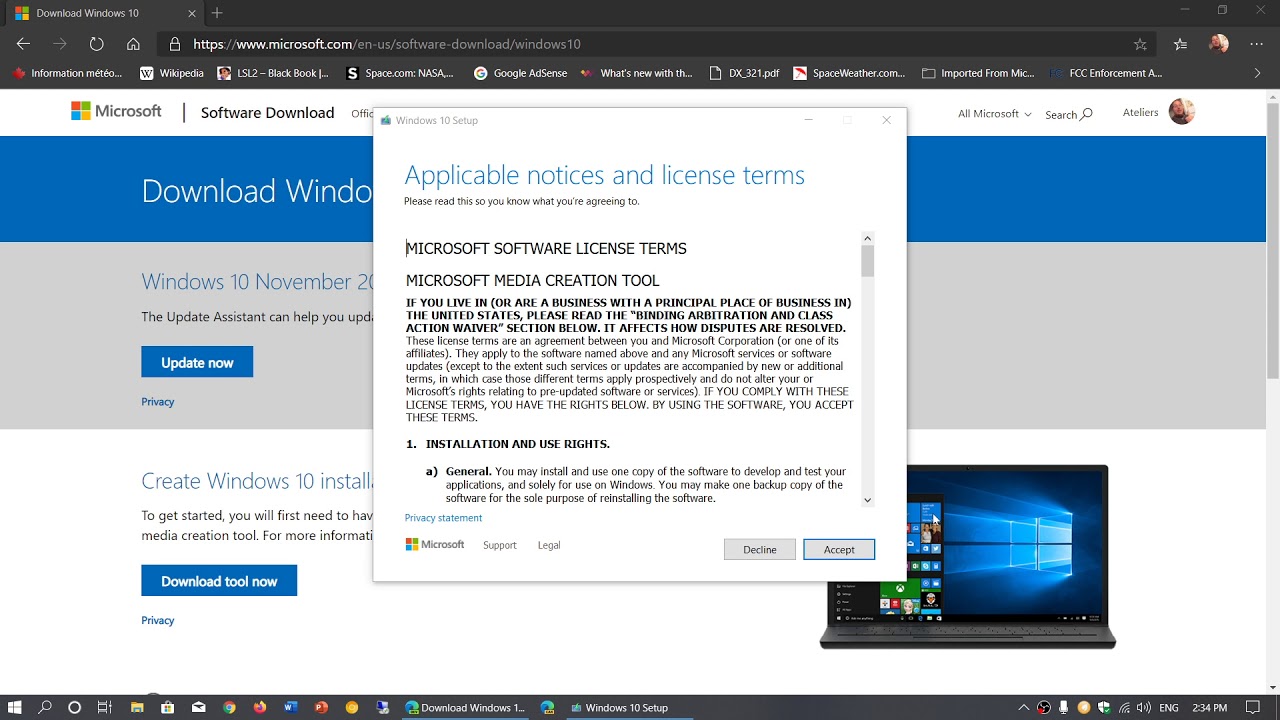Open Microsoft Word from the taskbar
1280x720 pixels.
pos(291,707)
